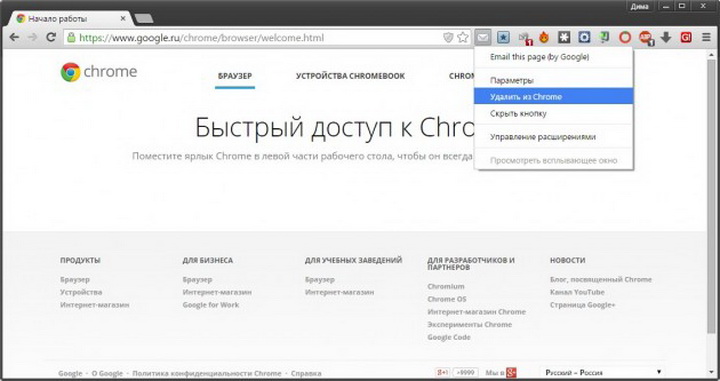Open the blue star bookmark extension
Screen dimensions: 720x381
[503, 38]
